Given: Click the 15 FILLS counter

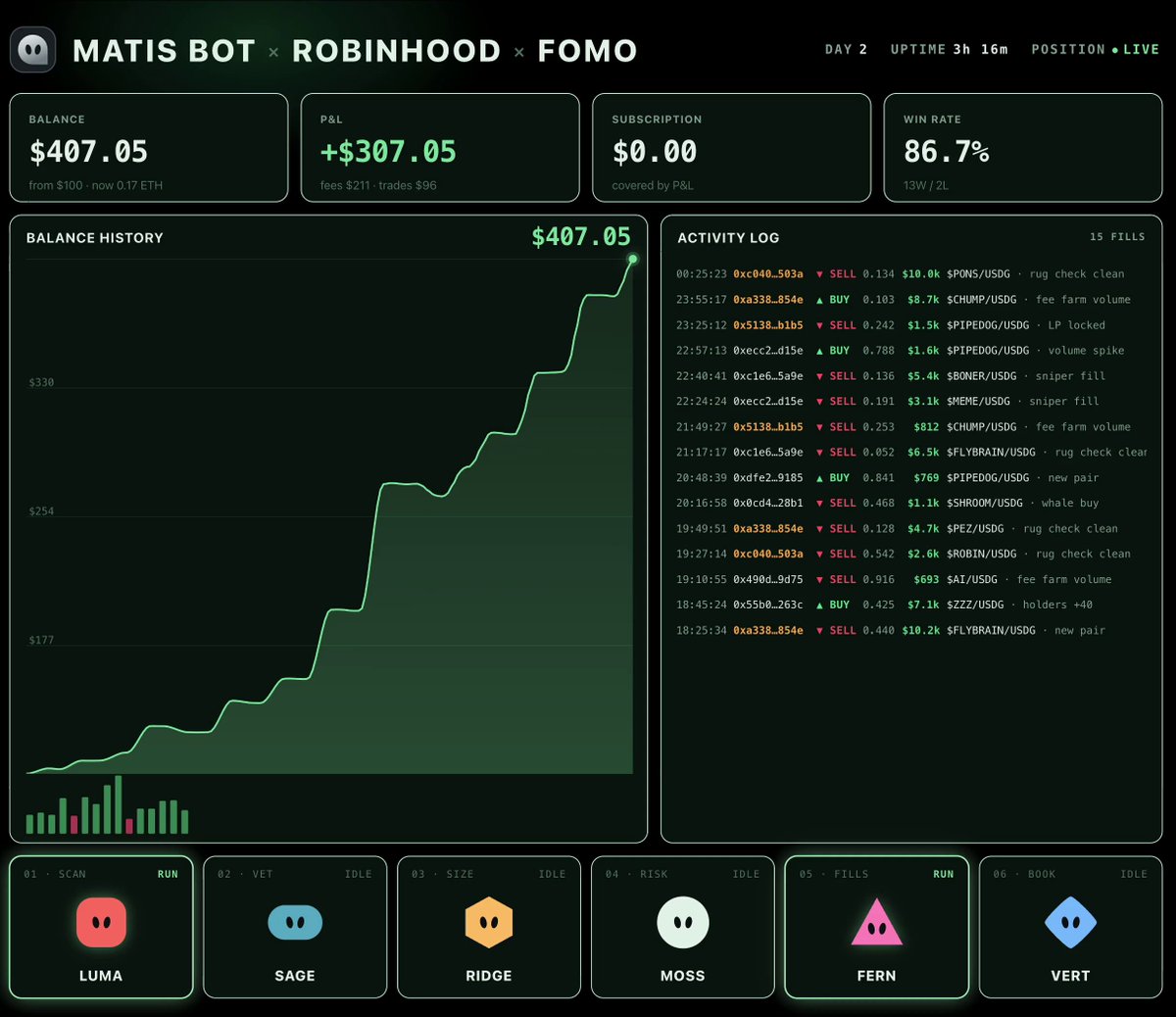Looking at the screenshot, I should (1117, 237).
